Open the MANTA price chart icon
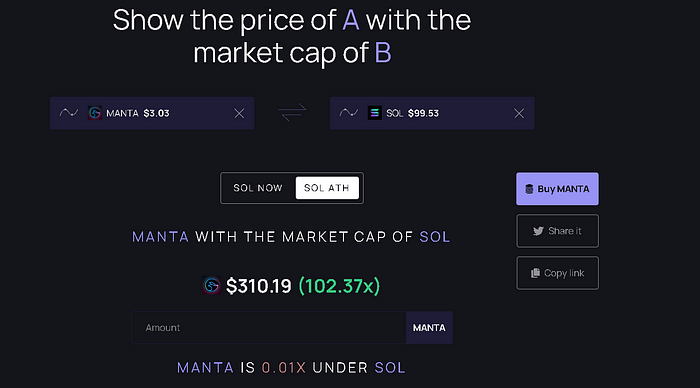The width and height of the screenshot is (700, 388). [69, 113]
